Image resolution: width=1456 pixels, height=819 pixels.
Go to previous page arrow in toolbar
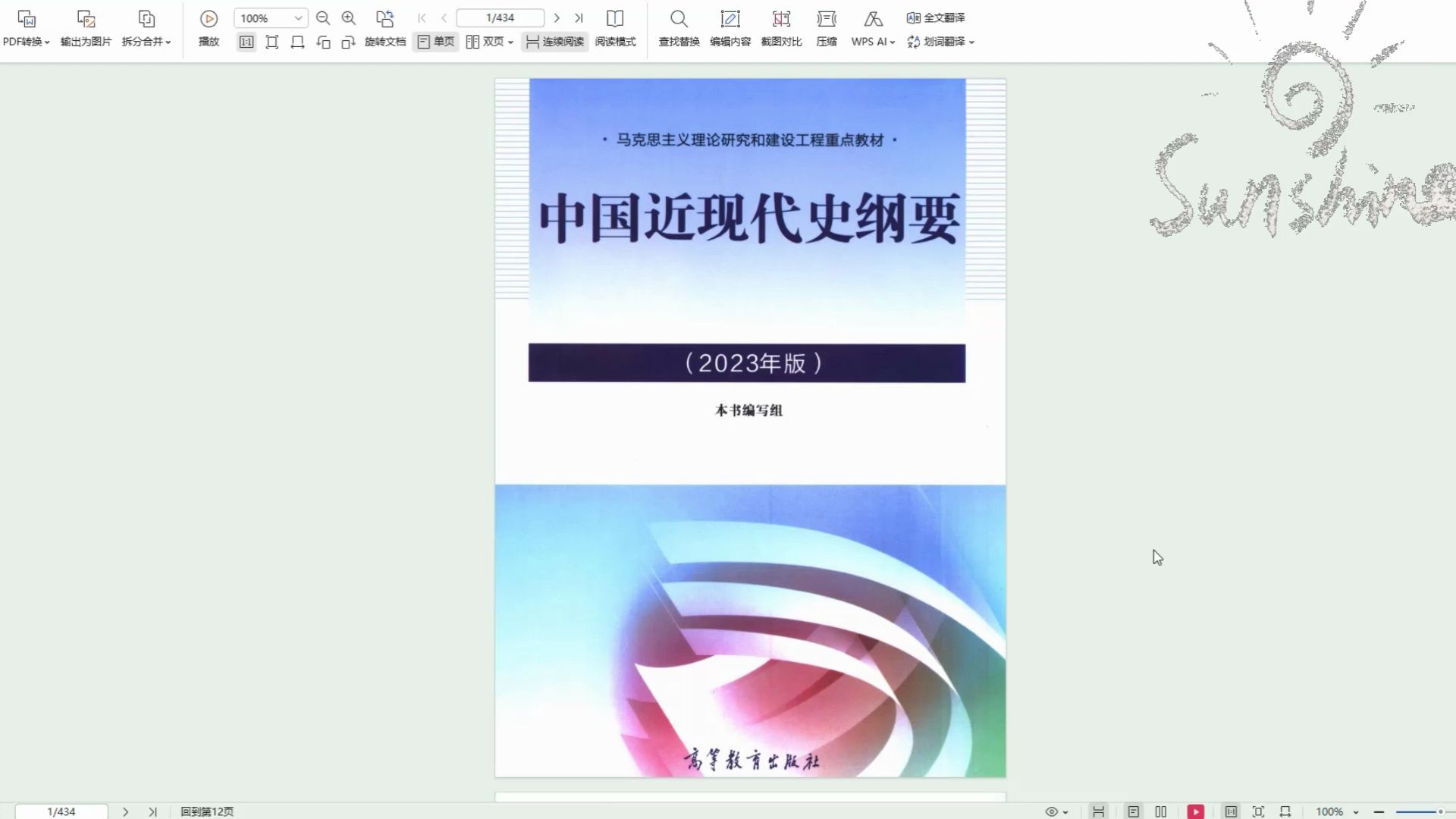tap(444, 18)
